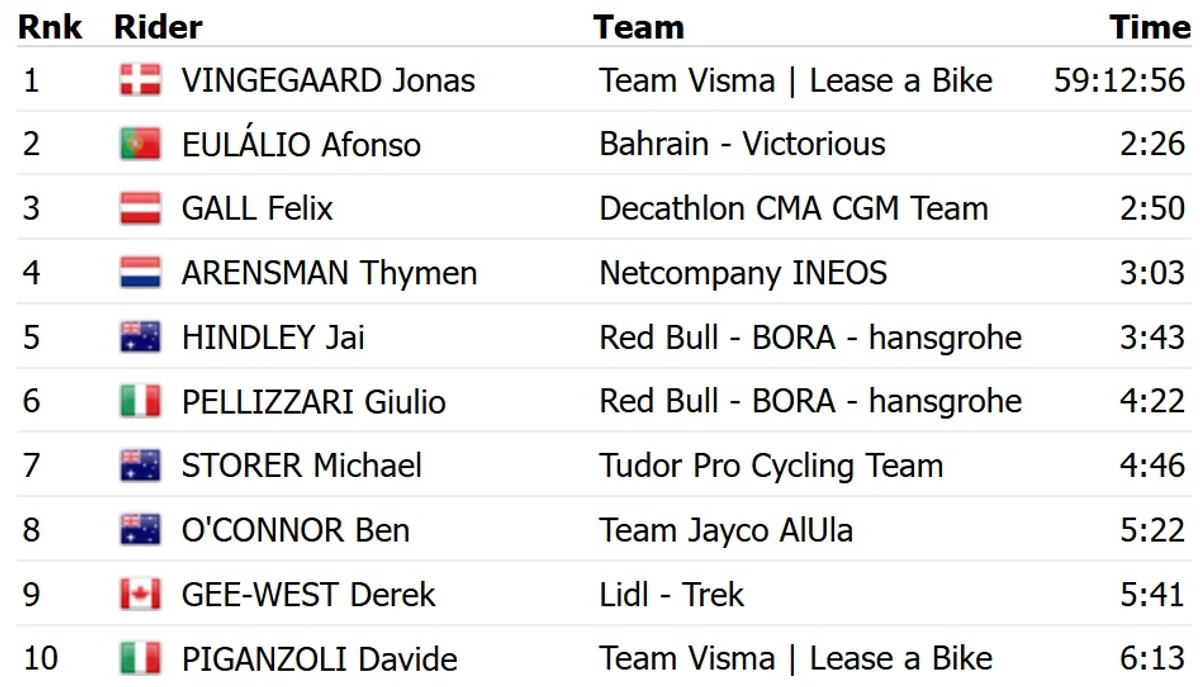
Task: Click the Australian flag beside Hindley
Action: click(x=140, y=337)
